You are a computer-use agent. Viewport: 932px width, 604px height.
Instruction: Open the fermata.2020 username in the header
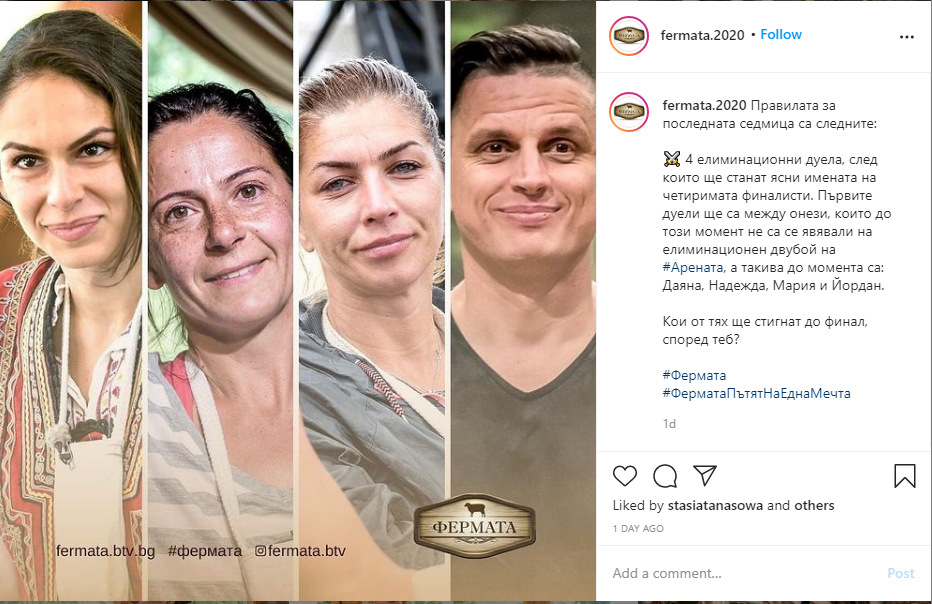[702, 35]
